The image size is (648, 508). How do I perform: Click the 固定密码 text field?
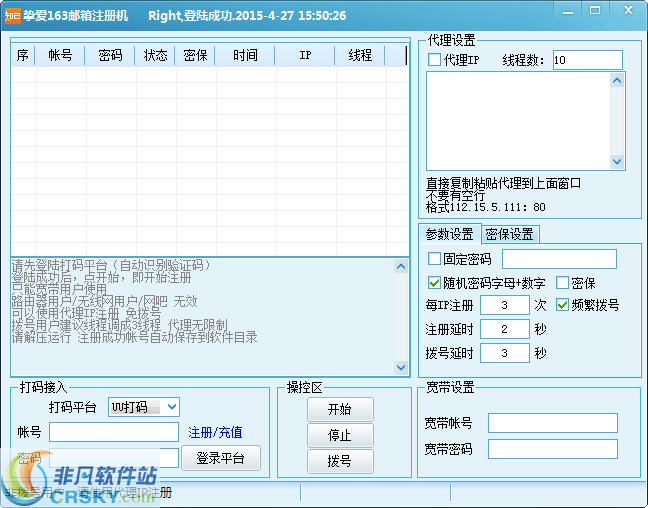(x=559, y=259)
